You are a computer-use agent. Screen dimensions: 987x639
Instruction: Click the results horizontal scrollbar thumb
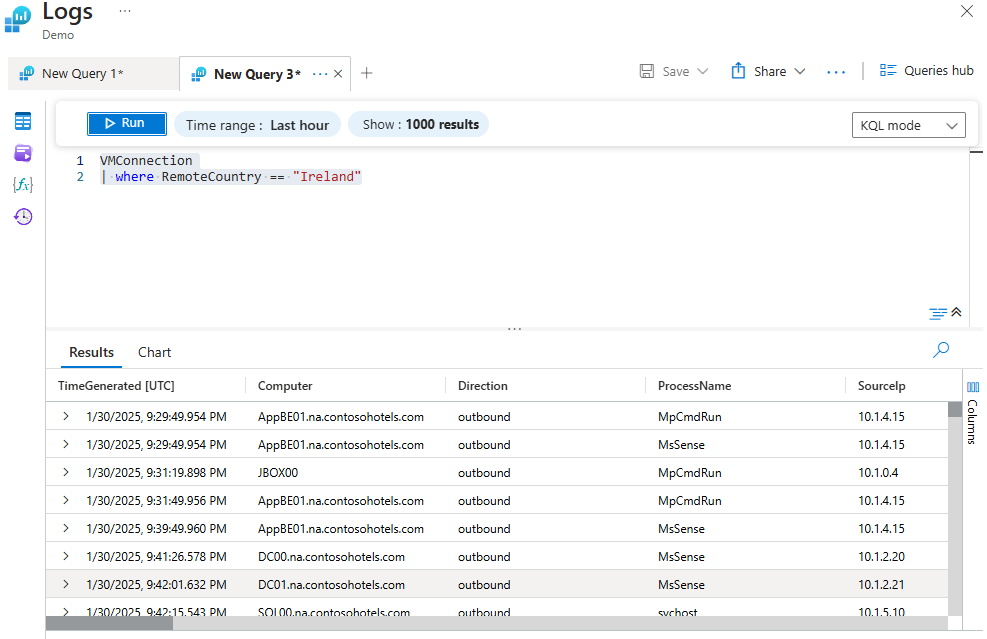click(110, 623)
